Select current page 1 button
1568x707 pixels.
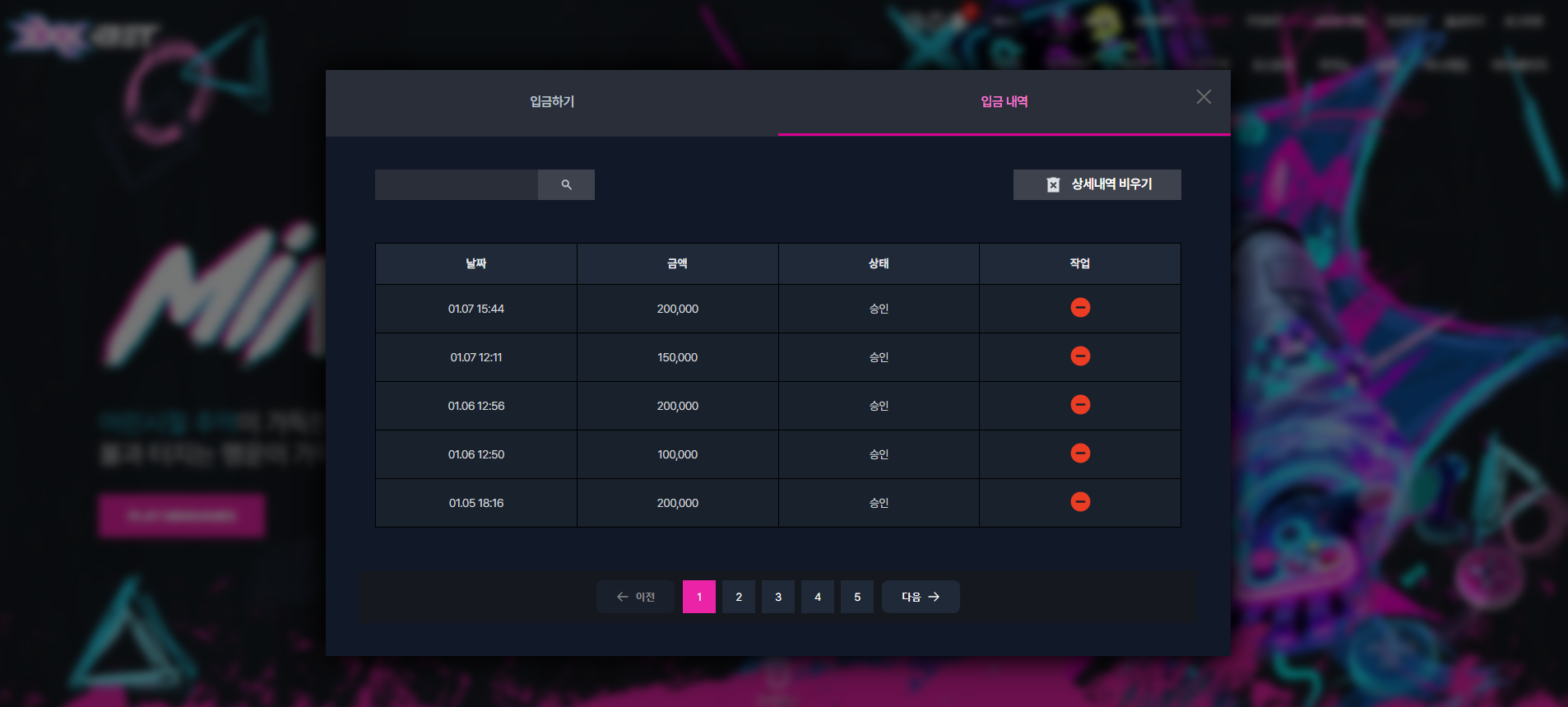(x=699, y=597)
